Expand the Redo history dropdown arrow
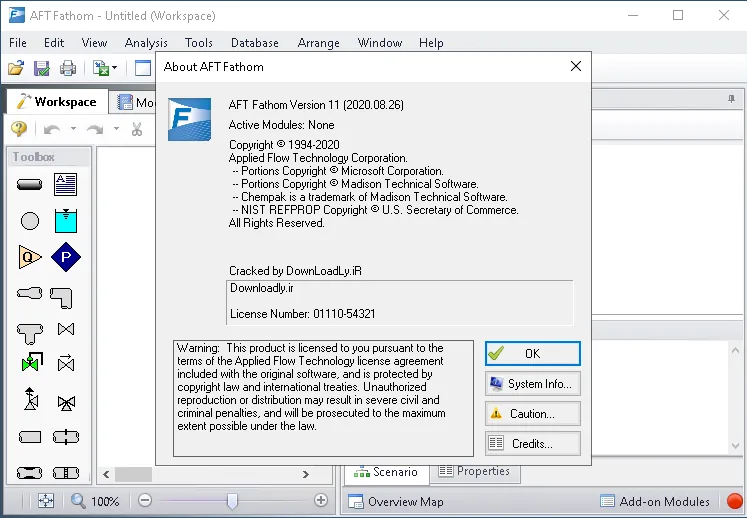The height and width of the screenshot is (518, 747). 116,128
